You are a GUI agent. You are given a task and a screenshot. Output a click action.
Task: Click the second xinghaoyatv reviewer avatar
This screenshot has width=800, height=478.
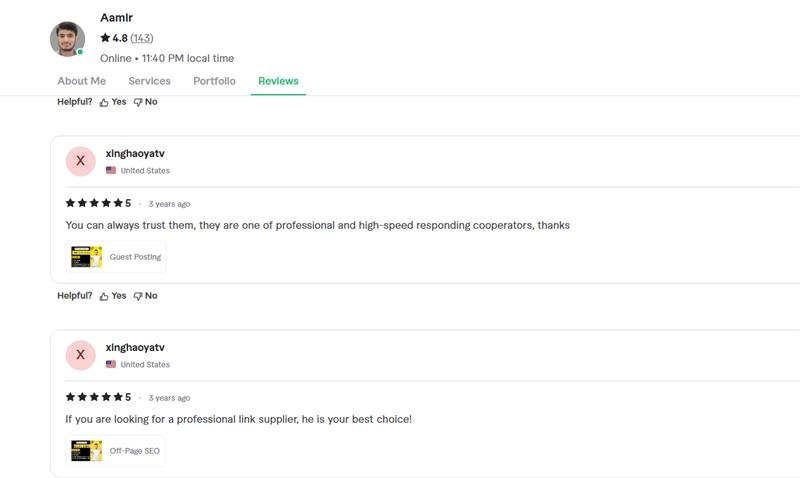click(x=80, y=355)
